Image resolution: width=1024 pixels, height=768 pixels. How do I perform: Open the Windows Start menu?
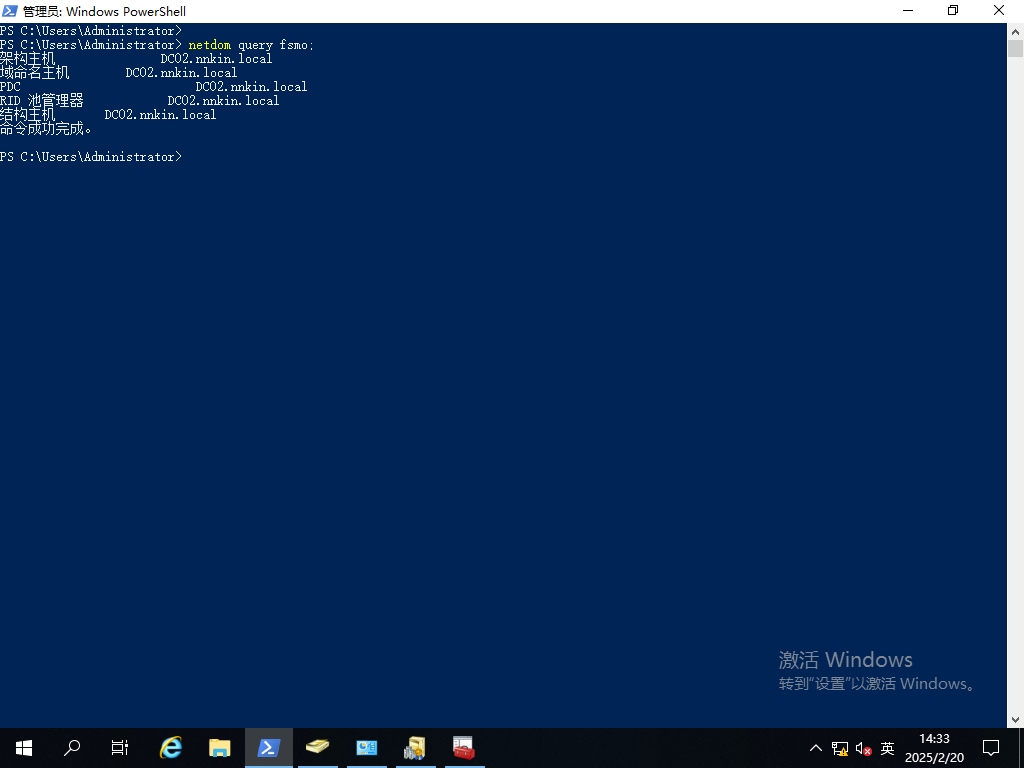tap(24, 747)
